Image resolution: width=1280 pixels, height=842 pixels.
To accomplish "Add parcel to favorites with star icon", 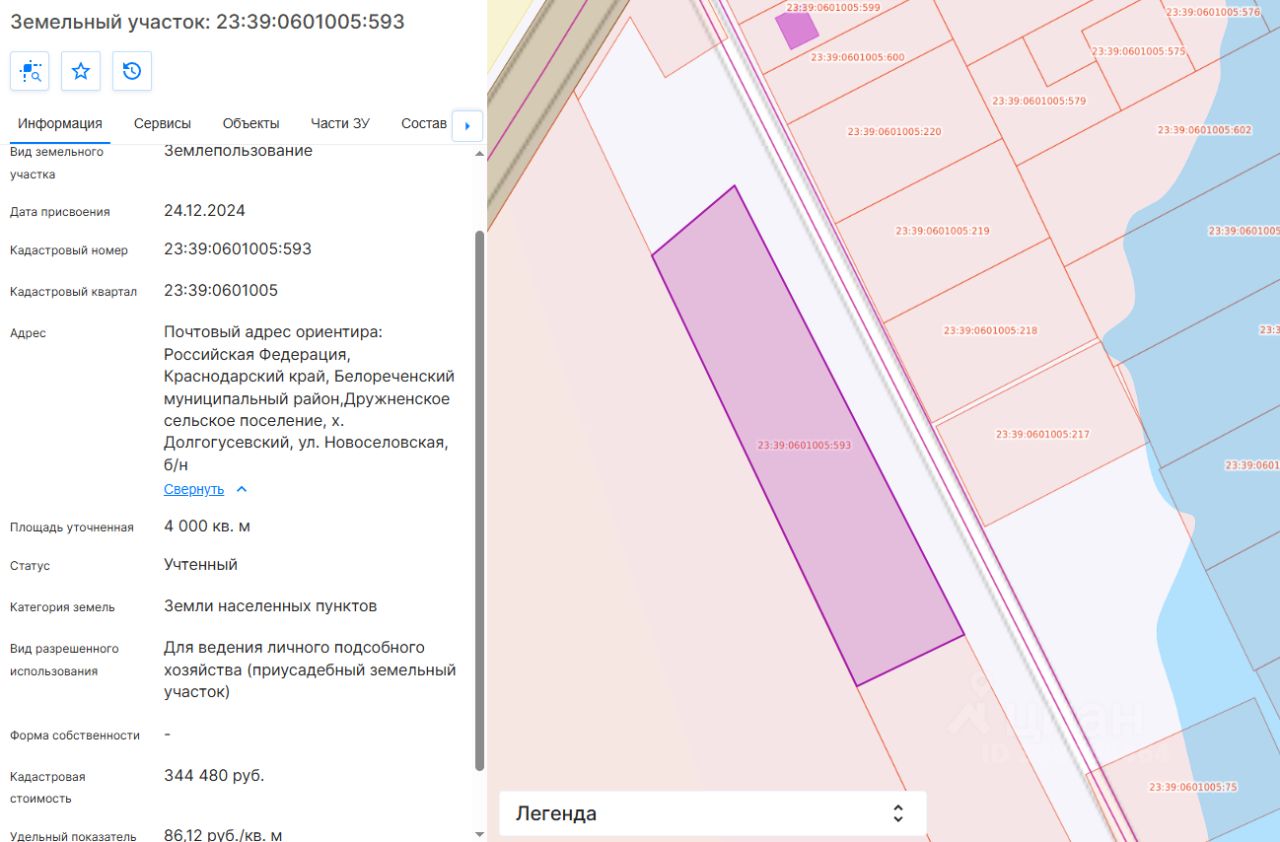I will (81, 71).
